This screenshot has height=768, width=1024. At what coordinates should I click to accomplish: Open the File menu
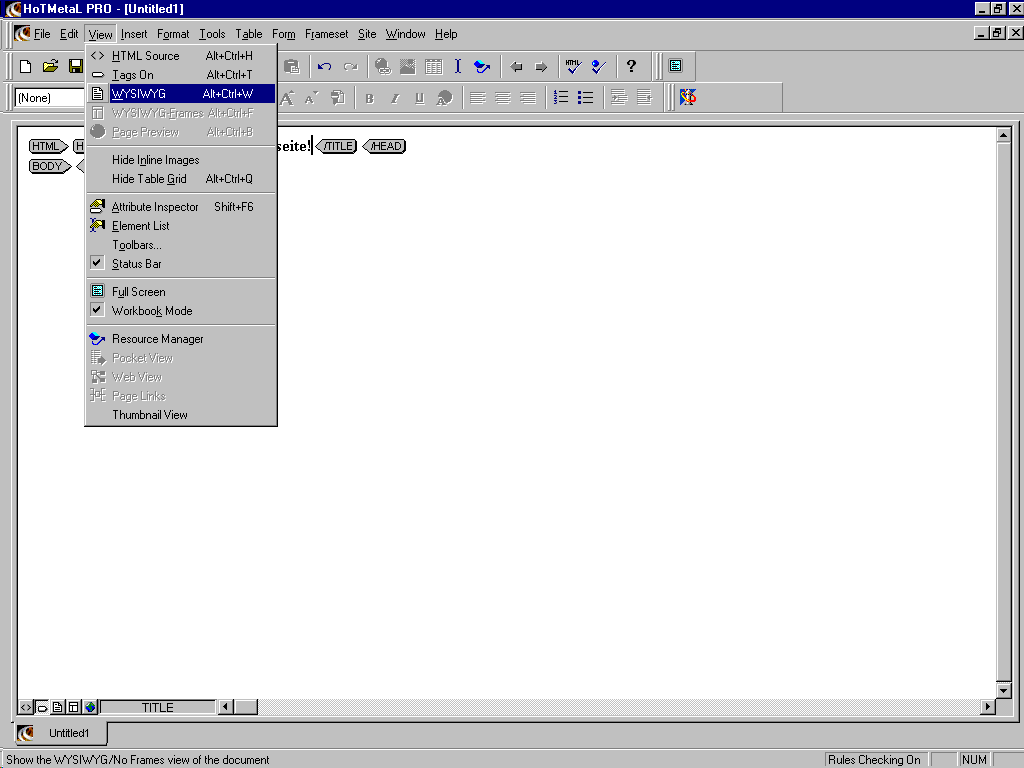point(42,34)
